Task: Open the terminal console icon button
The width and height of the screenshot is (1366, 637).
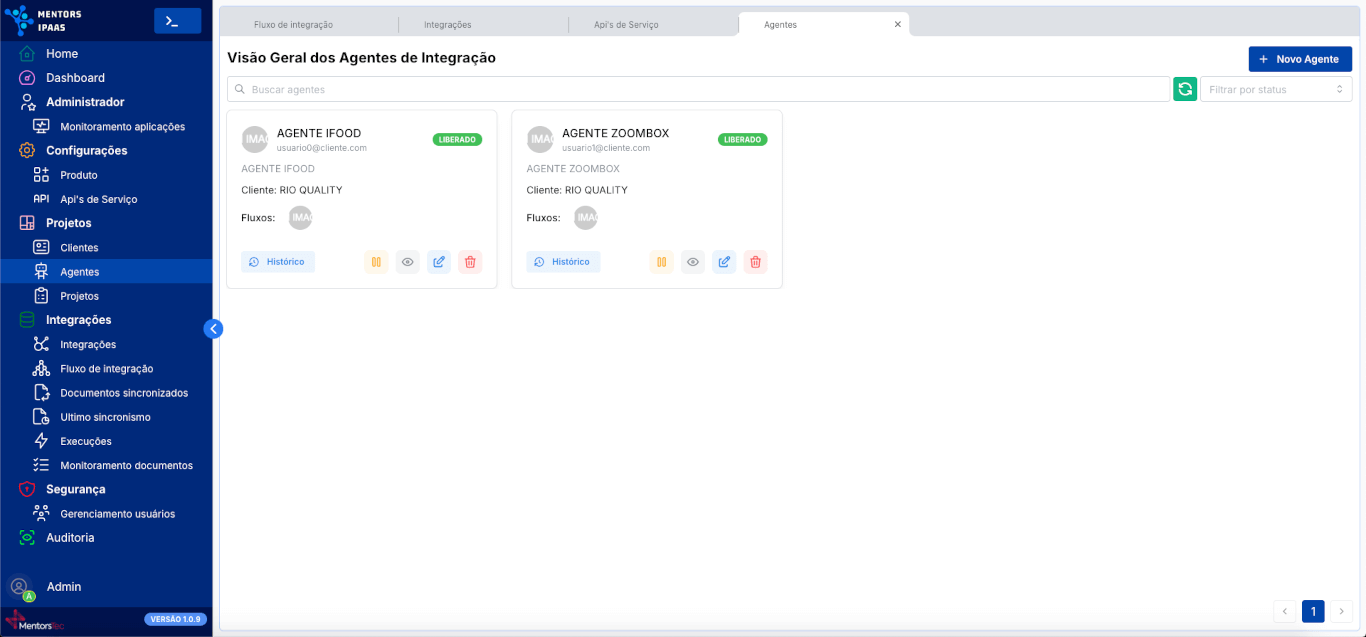Action: tap(177, 21)
